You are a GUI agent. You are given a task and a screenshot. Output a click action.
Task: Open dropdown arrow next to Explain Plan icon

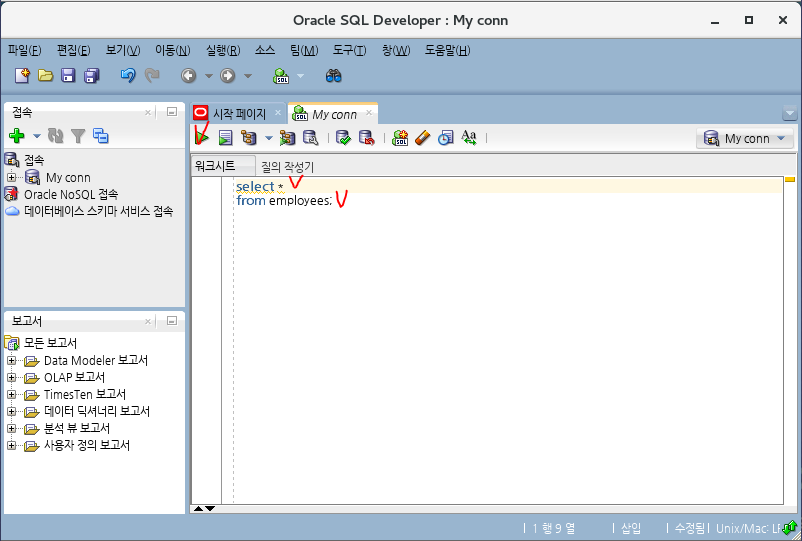pos(269,138)
